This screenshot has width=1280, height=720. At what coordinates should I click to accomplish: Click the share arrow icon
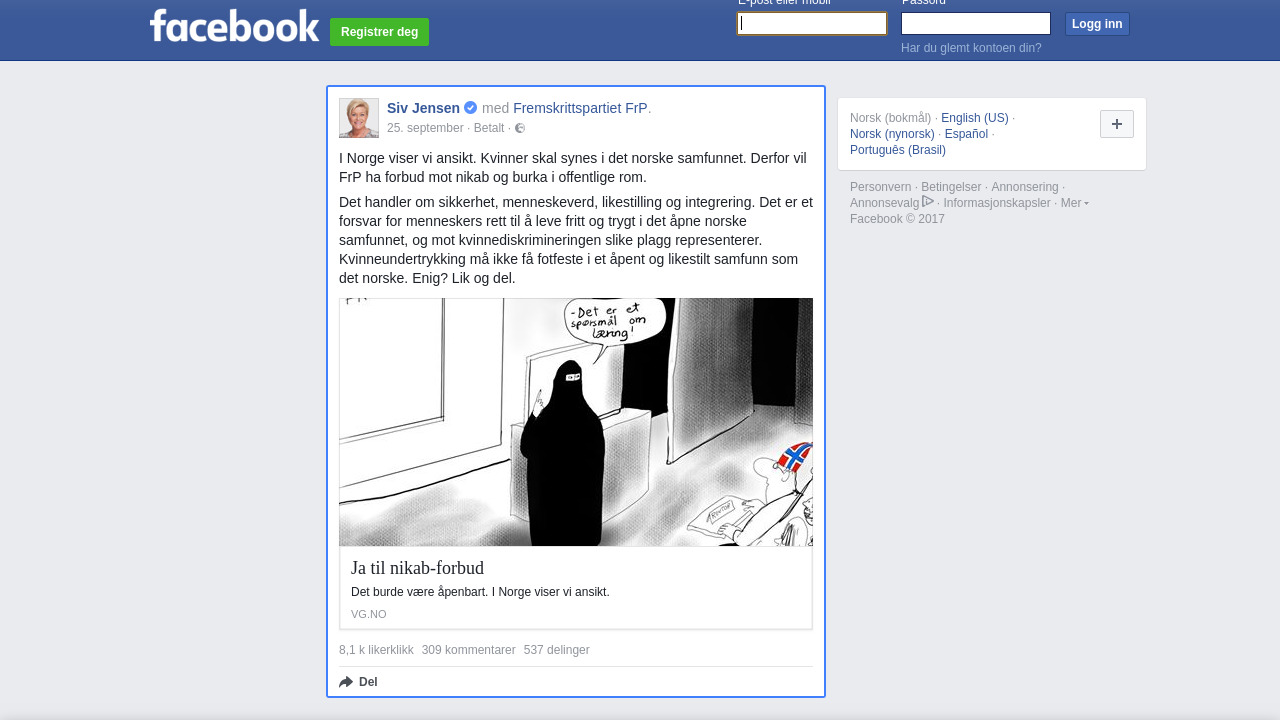(x=346, y=682)
